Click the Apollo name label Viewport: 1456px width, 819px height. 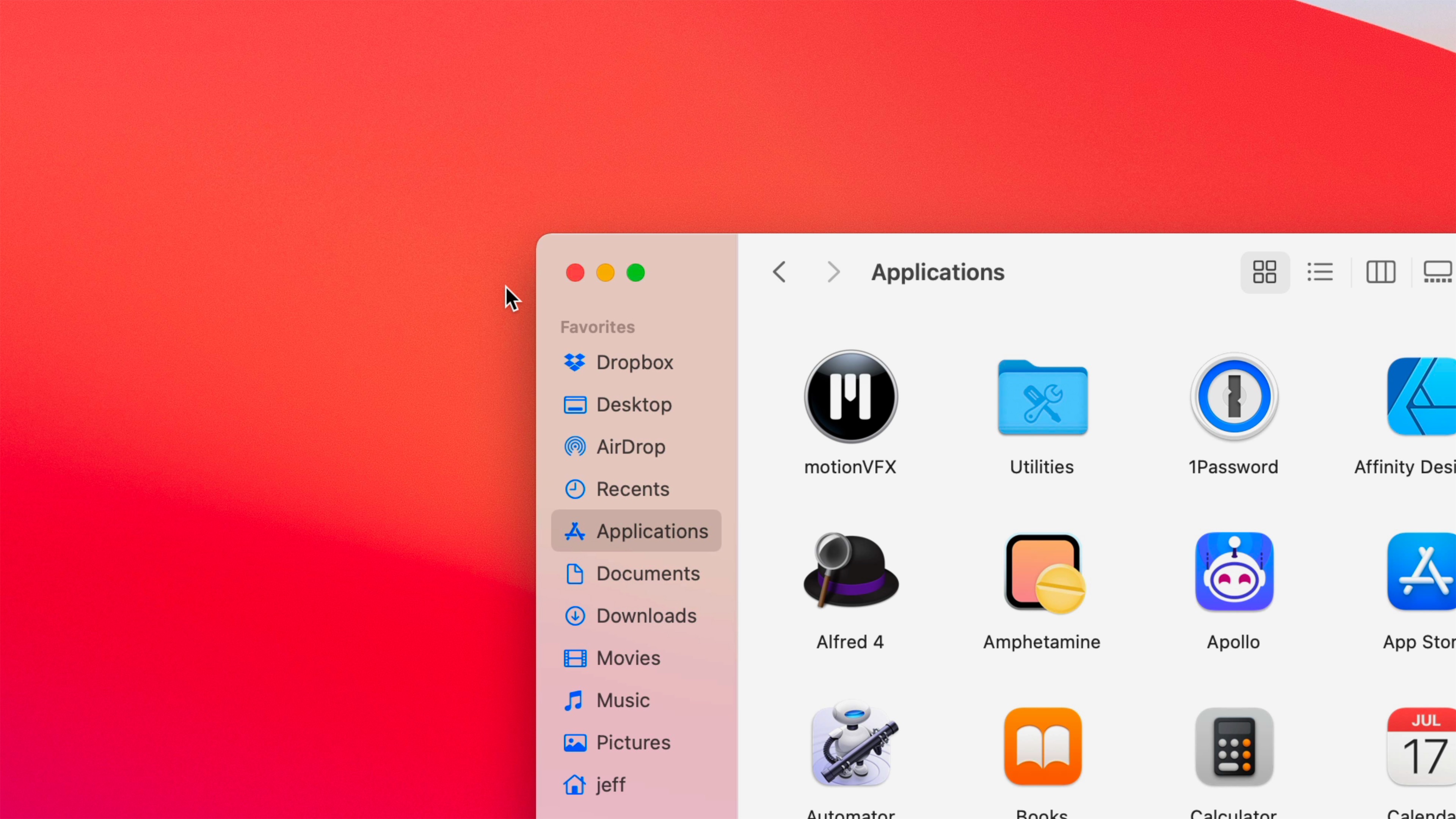tap(1233, 642)
